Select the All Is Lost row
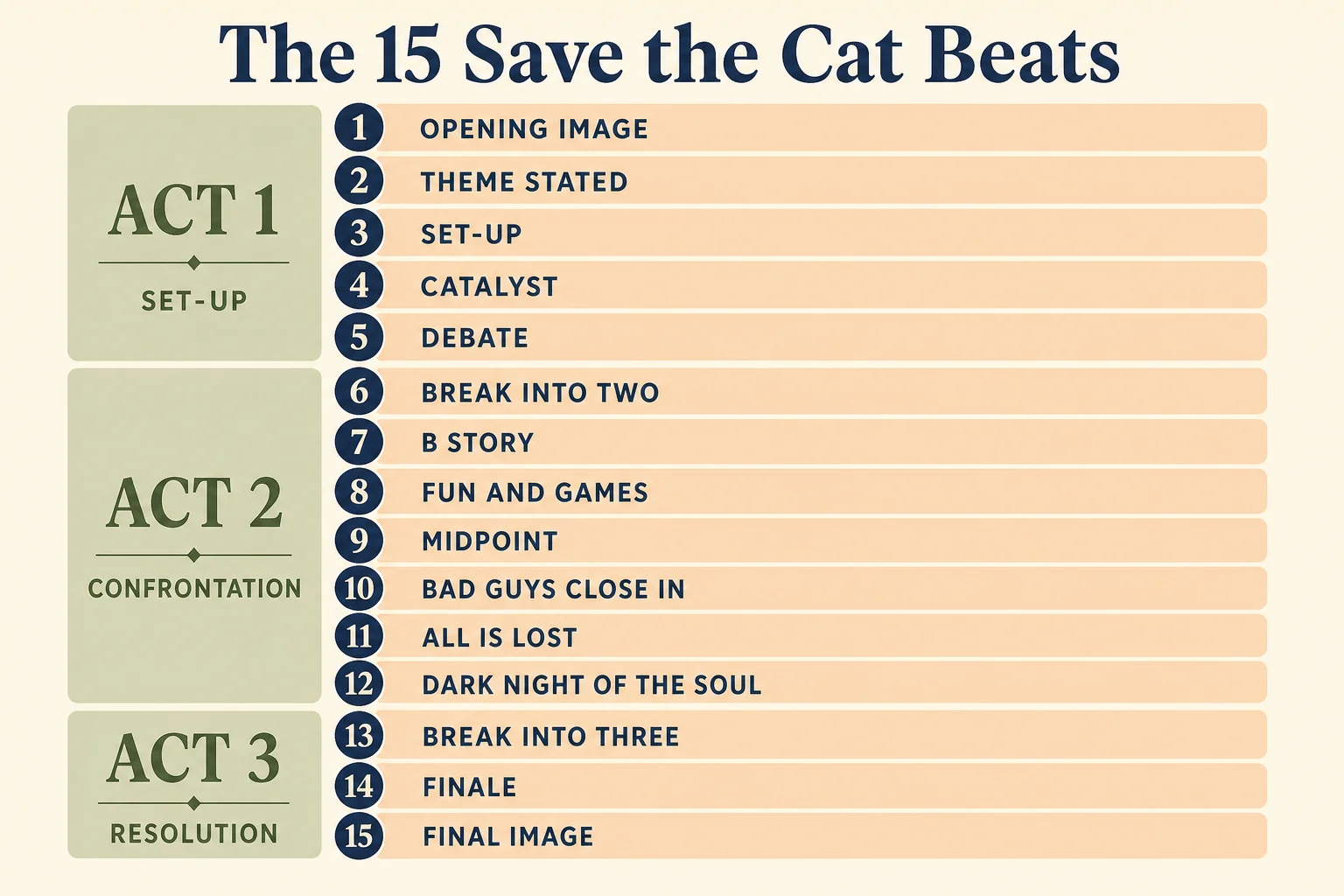The width and height of the screenshot is (1344, 896). (801, 636)
